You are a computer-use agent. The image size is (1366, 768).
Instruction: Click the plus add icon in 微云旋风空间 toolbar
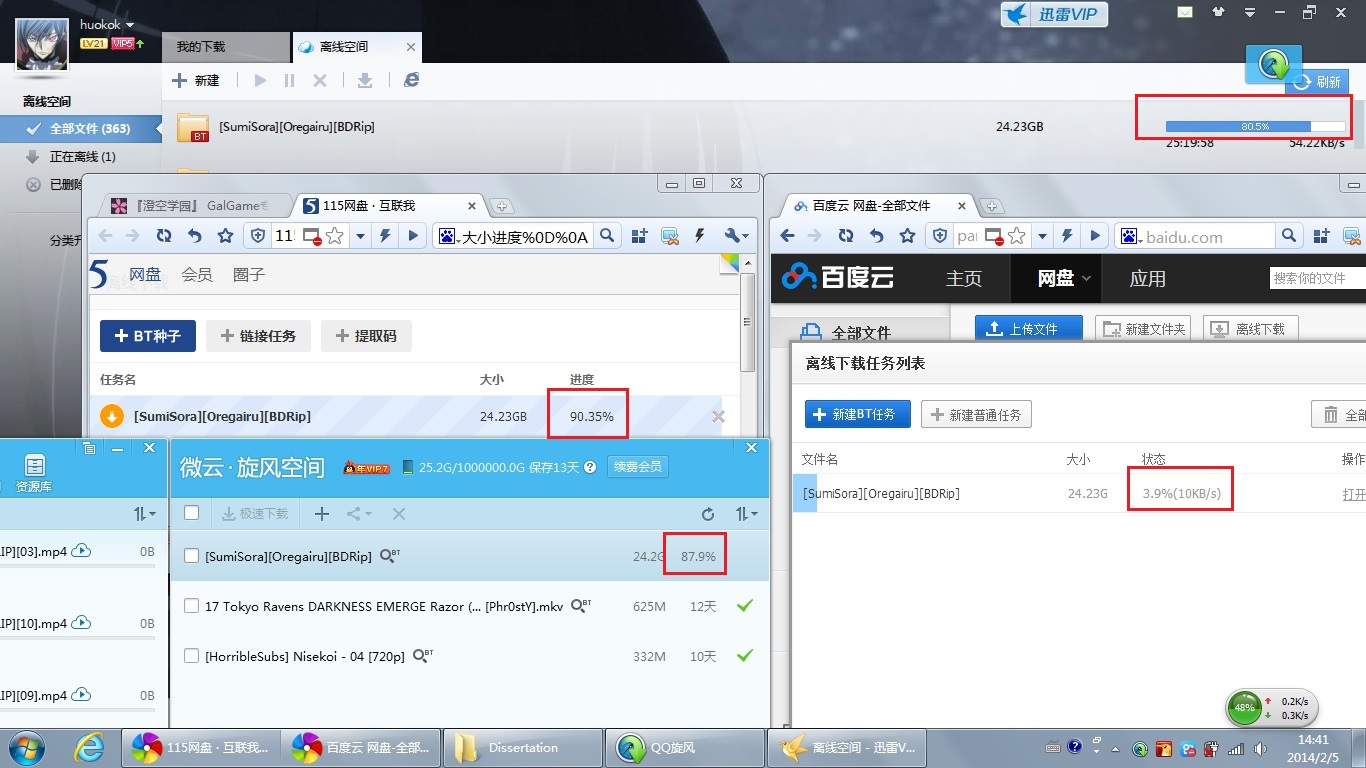322,513
